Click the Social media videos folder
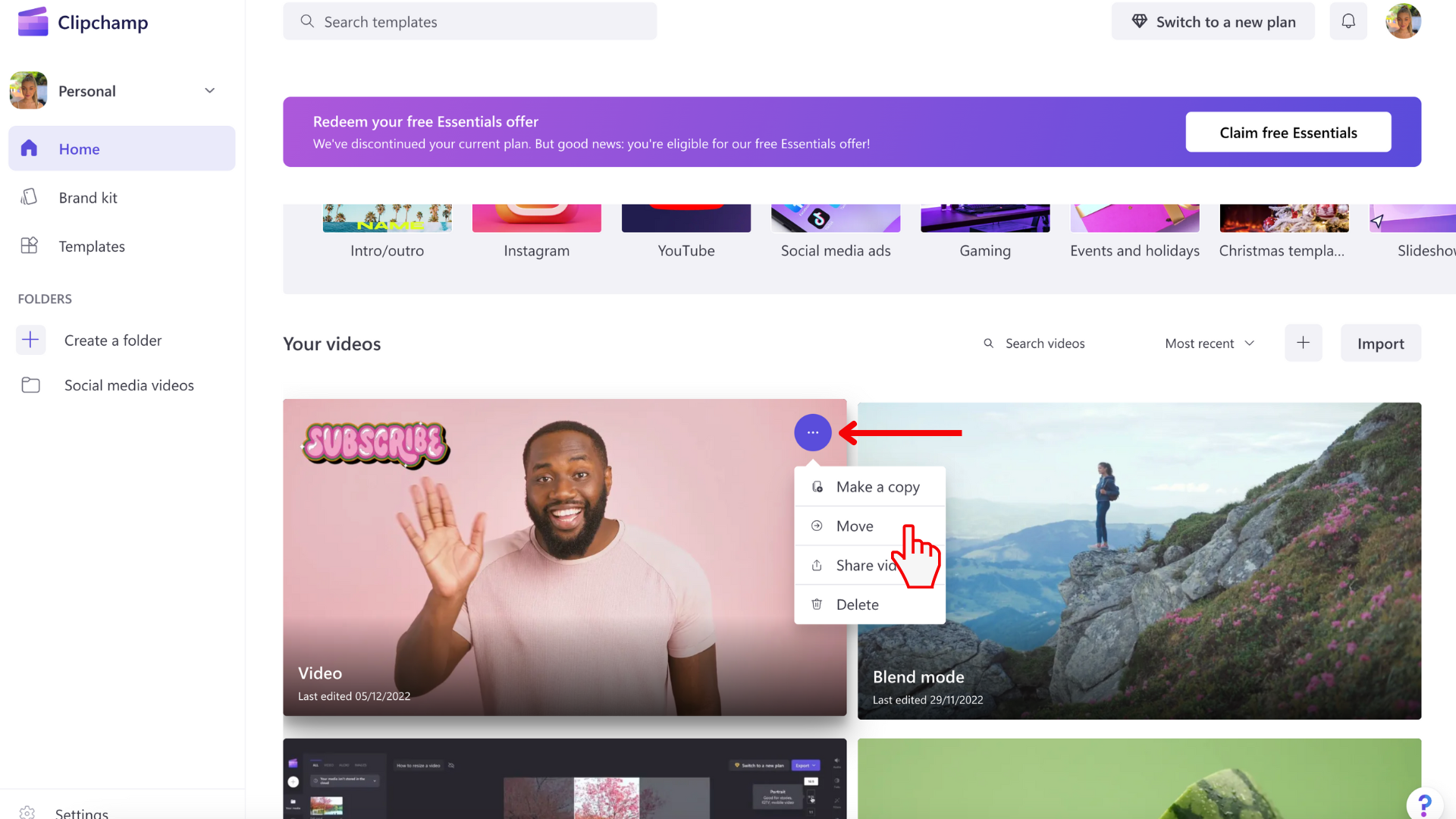 129,385
